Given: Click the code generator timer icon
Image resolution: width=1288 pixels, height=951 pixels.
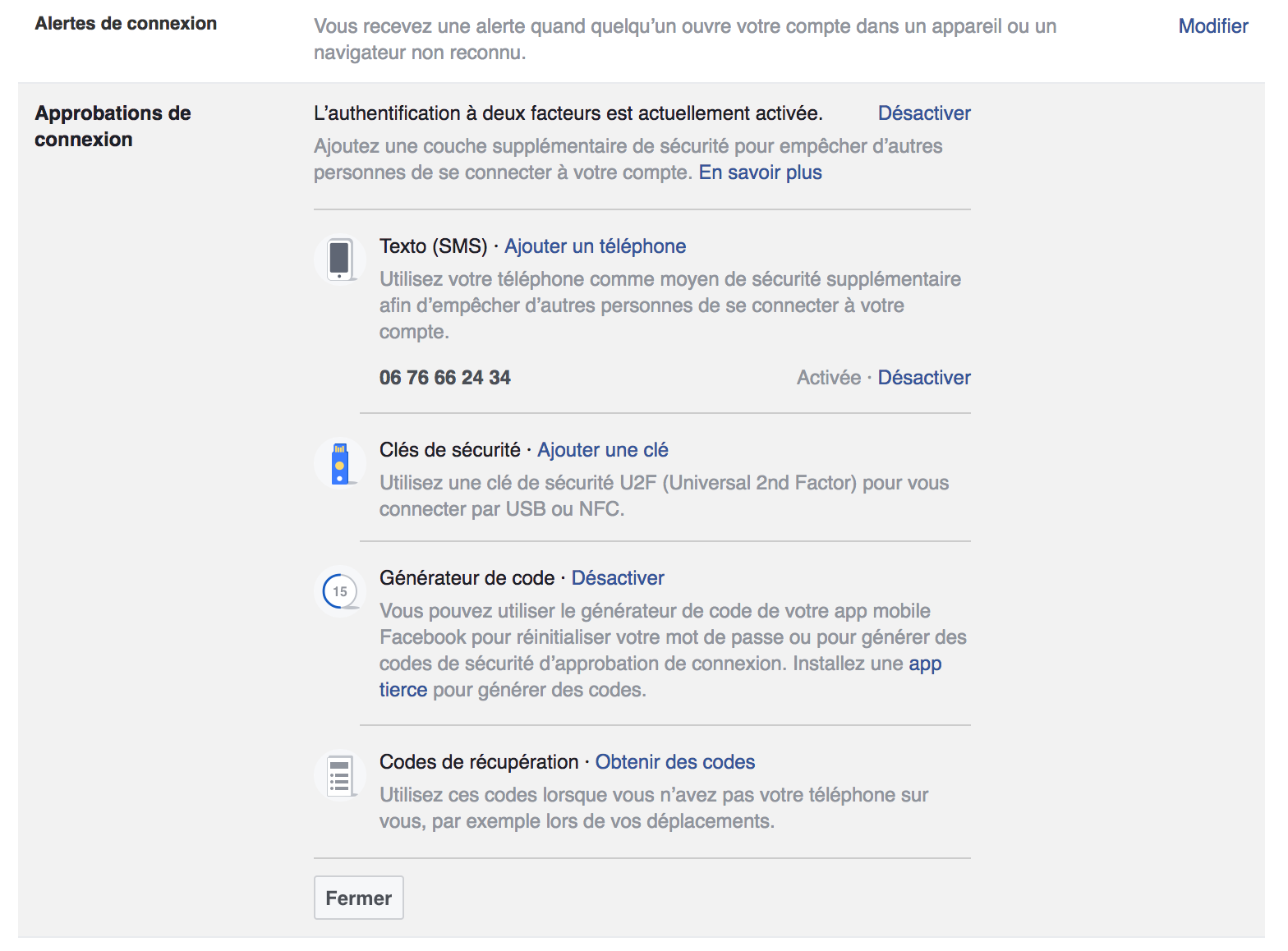Looking at the screenshot, I should pos(340,591).
